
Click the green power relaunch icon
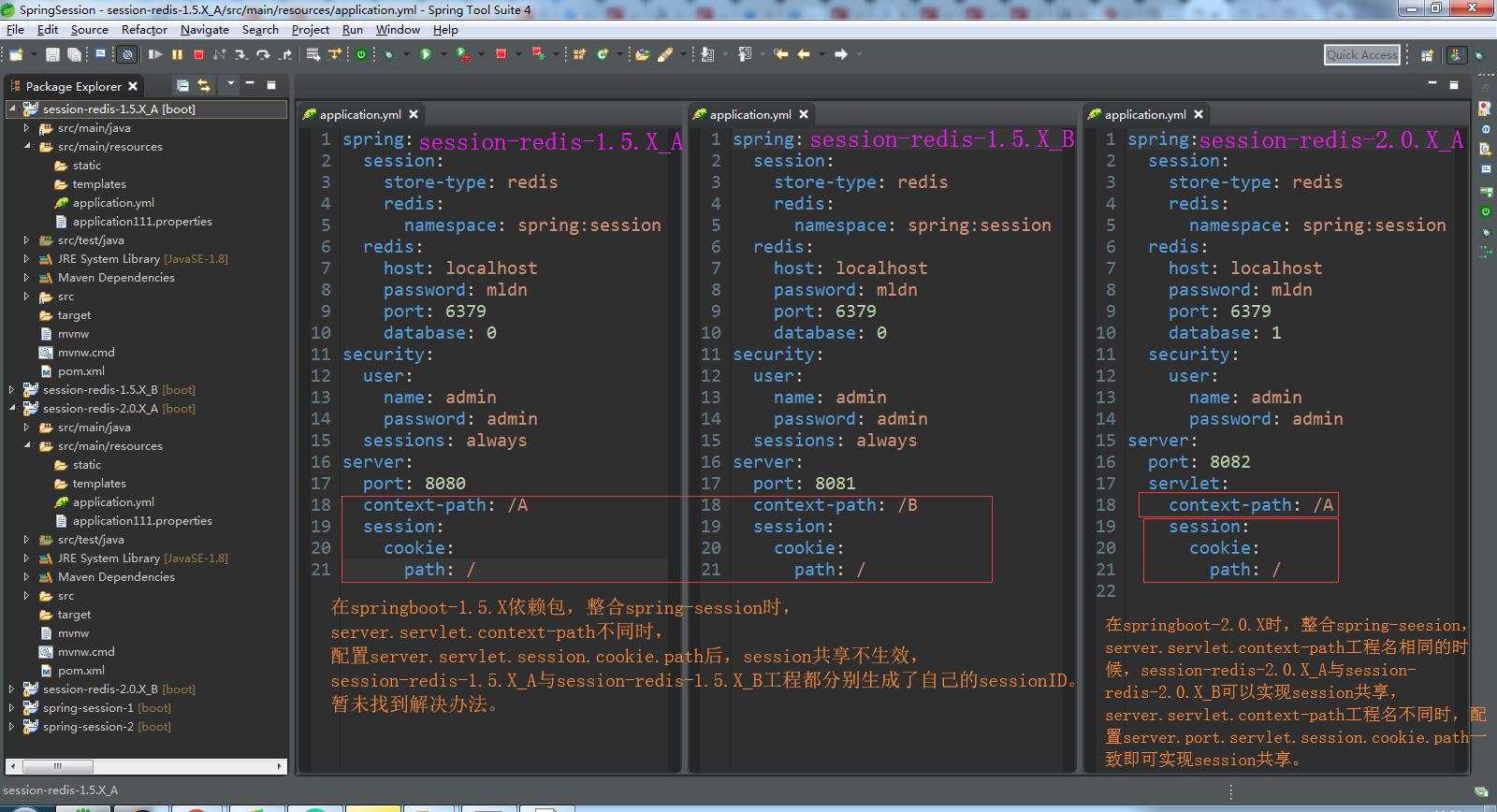pos(361,54)
